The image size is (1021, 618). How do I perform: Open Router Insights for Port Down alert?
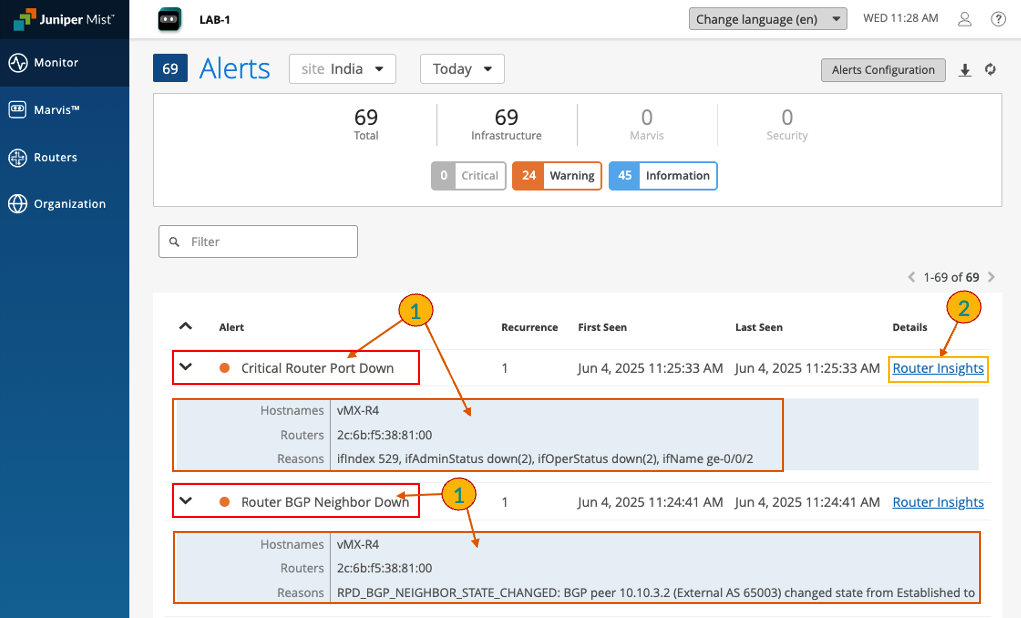(x=938, y=369)
